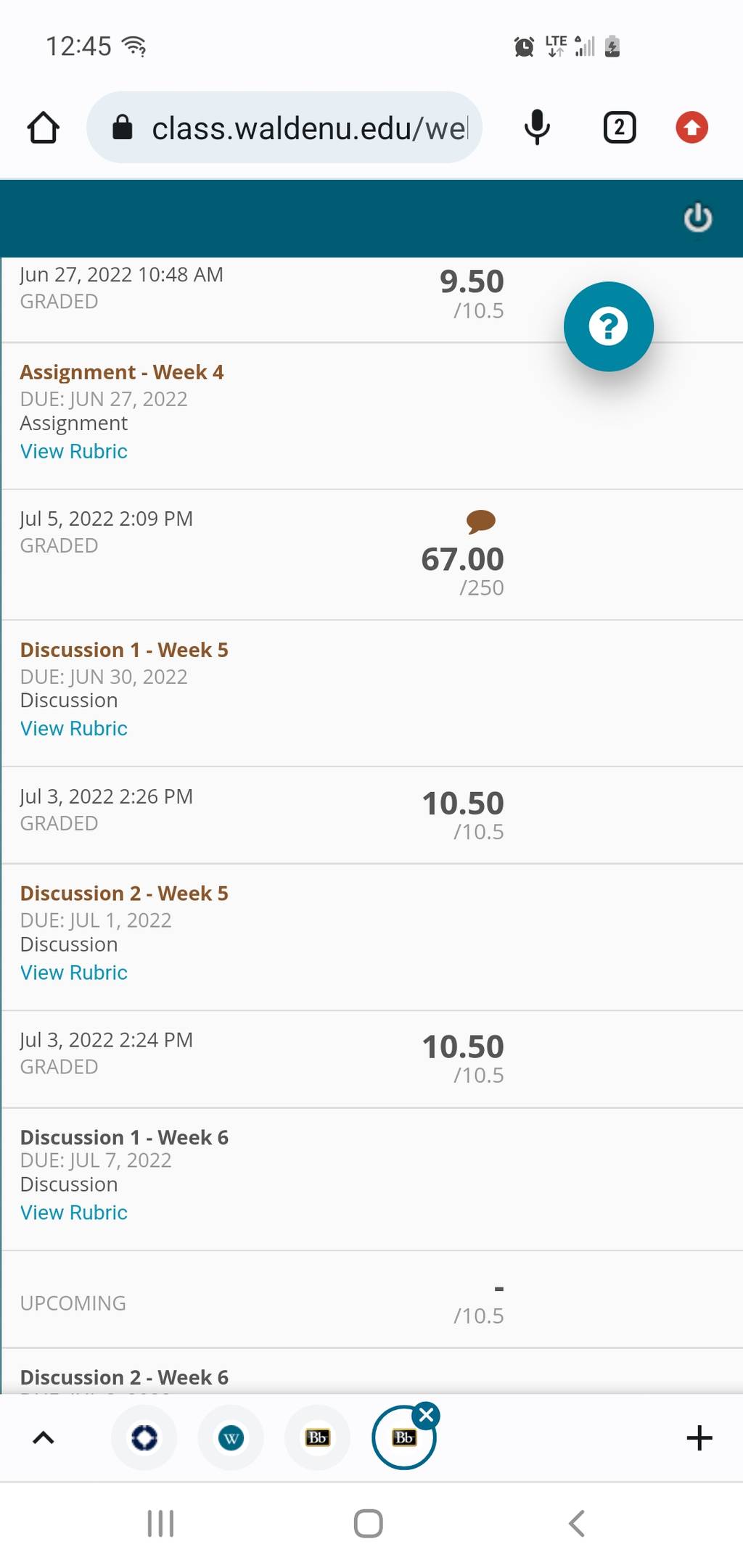
Task: Open View Rubric for Discussion 1 Week 6
Action: (x=74, y=1213)
